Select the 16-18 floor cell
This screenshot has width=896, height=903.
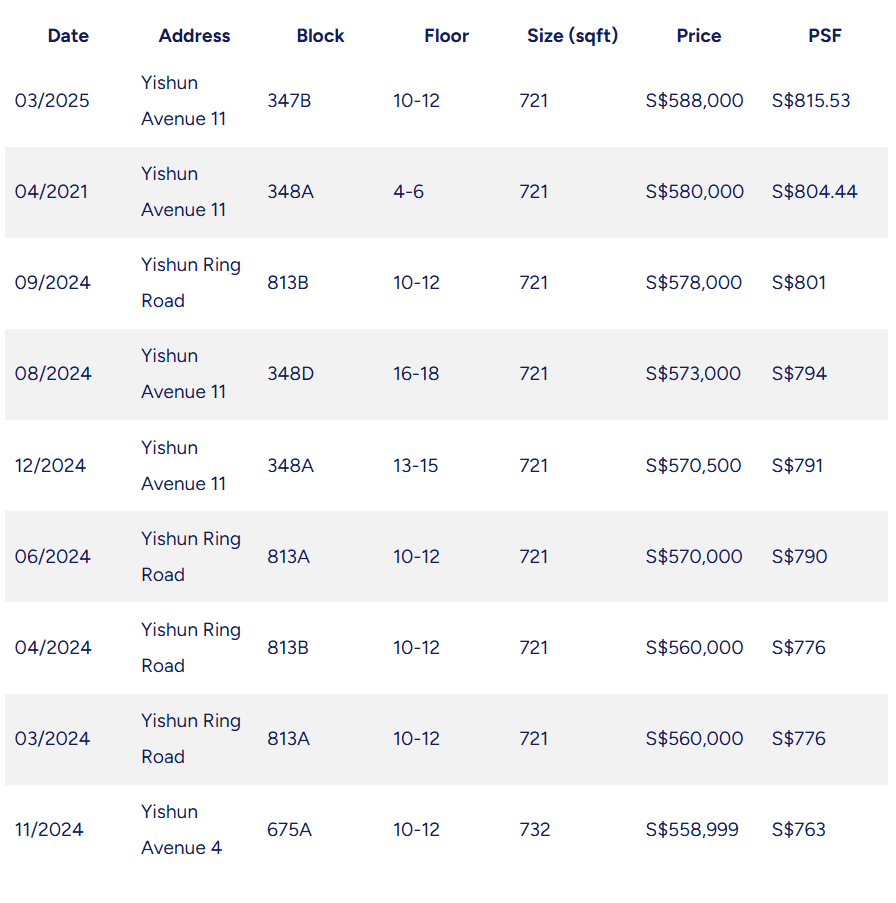click(x=416, y=374)
